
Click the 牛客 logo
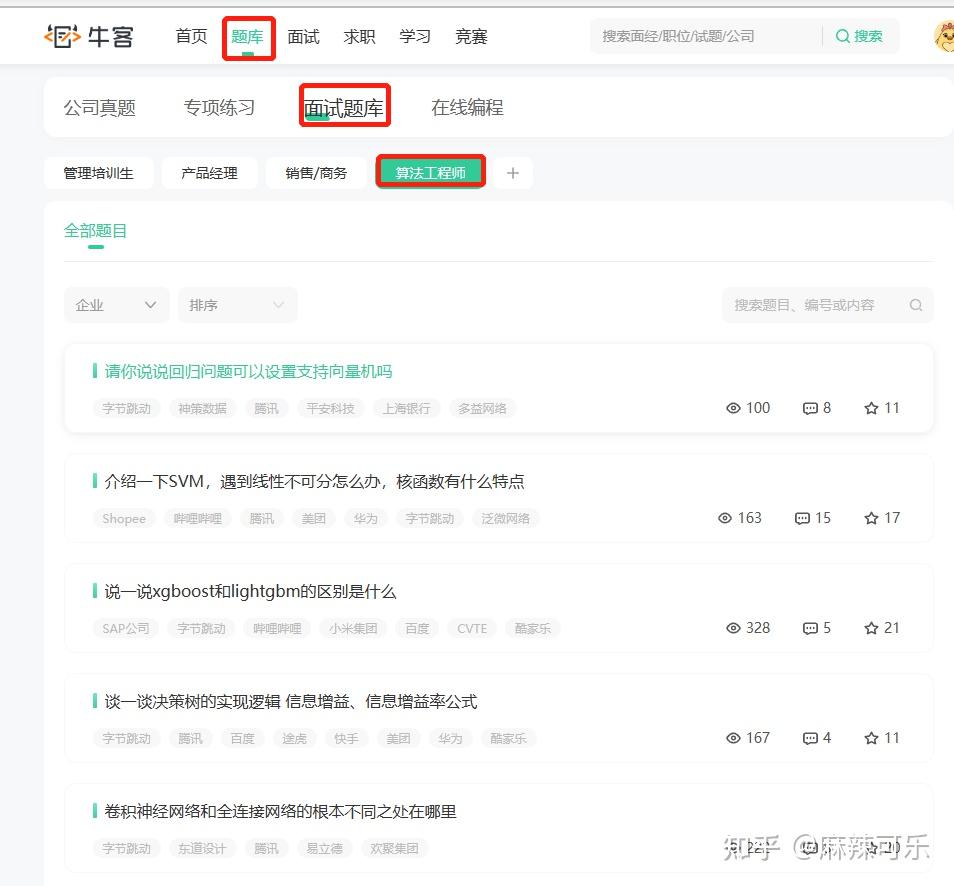[89, 37]
